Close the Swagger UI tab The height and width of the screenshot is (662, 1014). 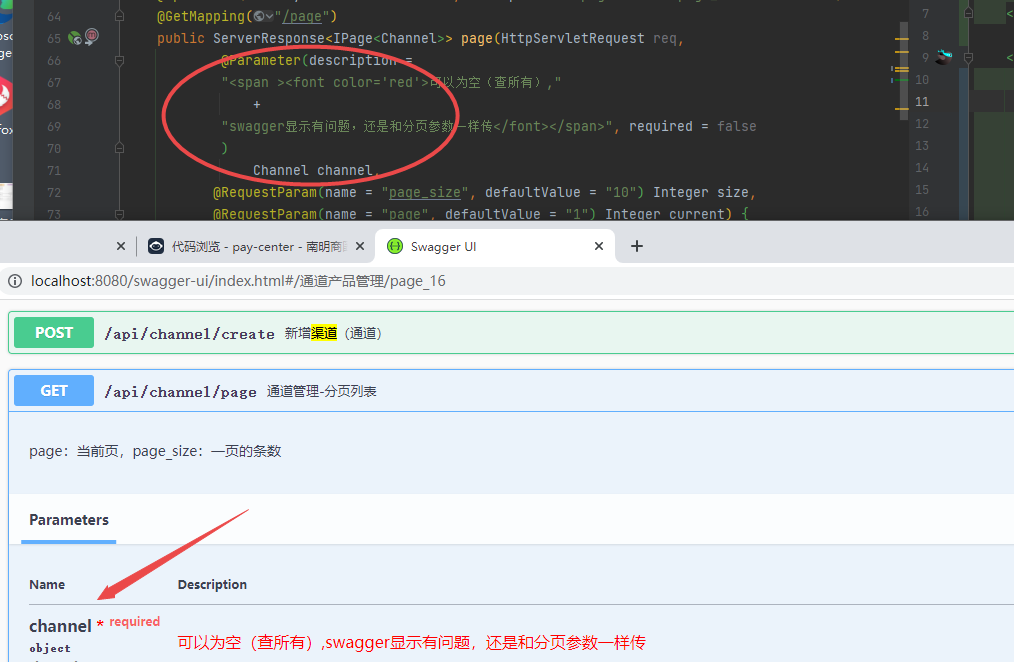(599, 246)
